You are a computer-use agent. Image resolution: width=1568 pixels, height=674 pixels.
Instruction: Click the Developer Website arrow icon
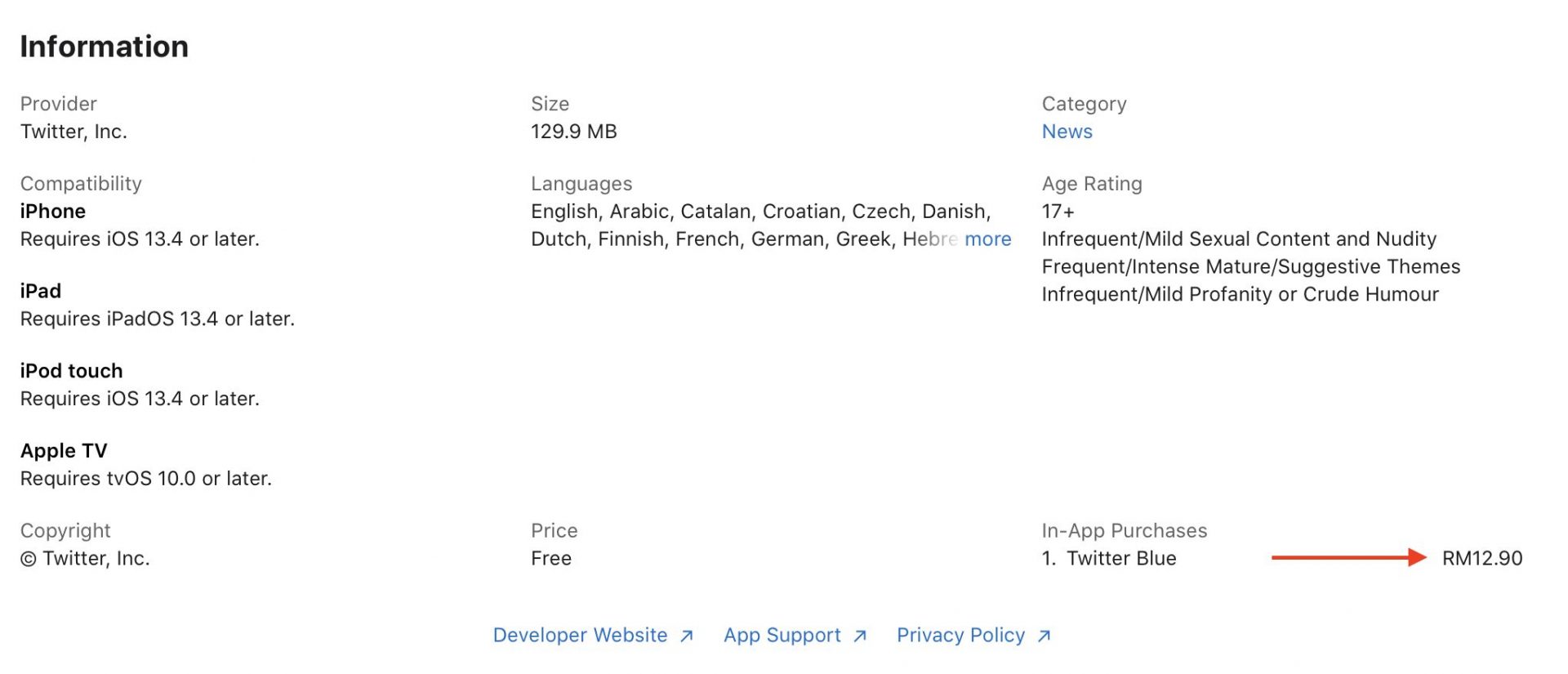tap(687, 636)
